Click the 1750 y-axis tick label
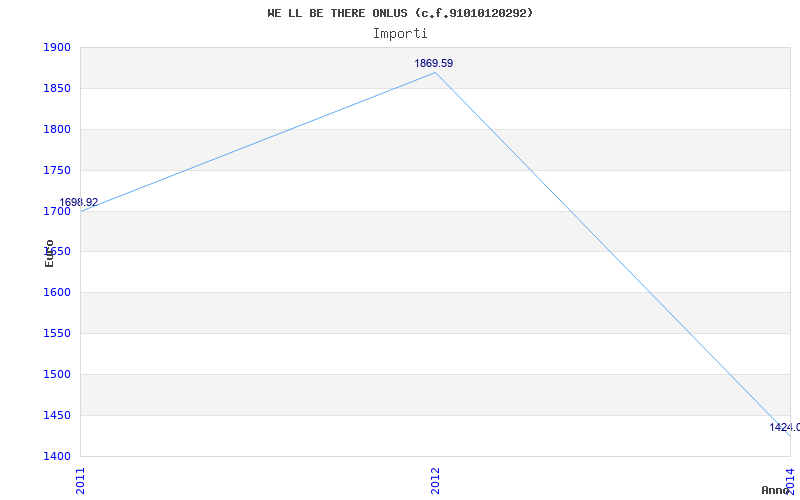This screenshot has height=500, width=800. pyautogui.click(x=57, y=170)
